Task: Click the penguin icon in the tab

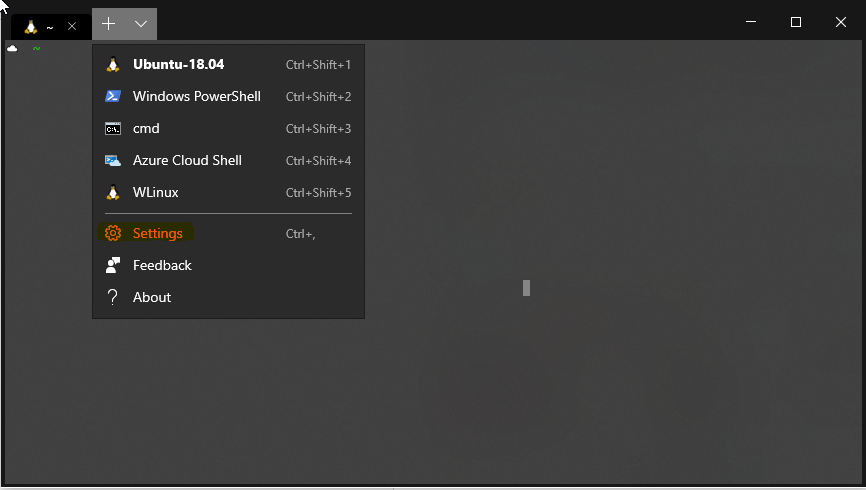Action: coord(31,27)
